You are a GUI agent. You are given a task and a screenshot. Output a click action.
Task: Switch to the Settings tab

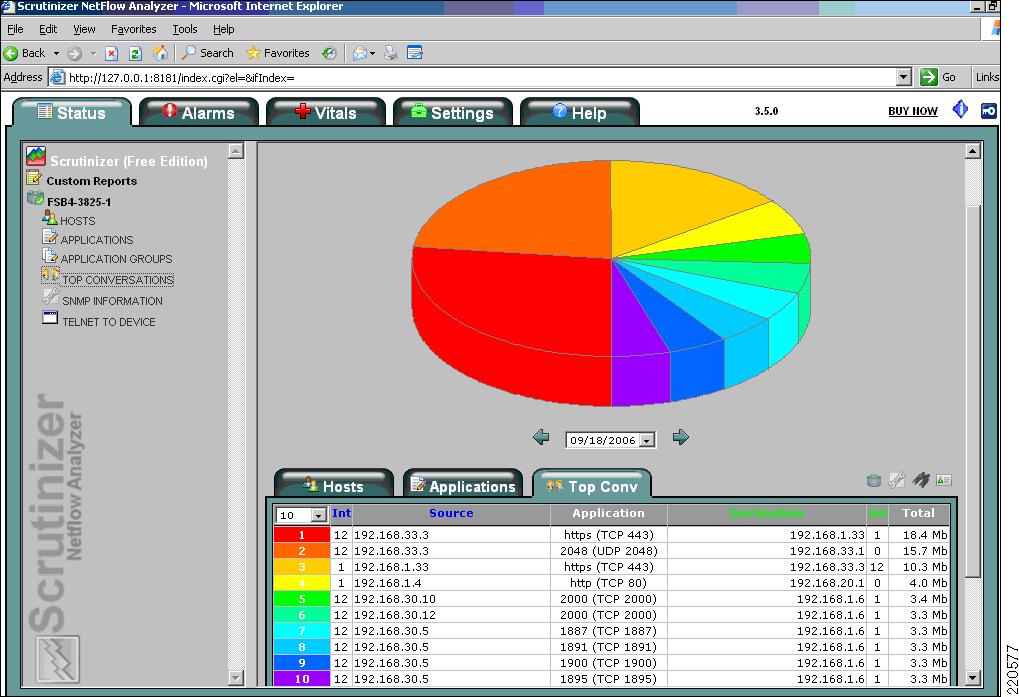click(453, 112)
